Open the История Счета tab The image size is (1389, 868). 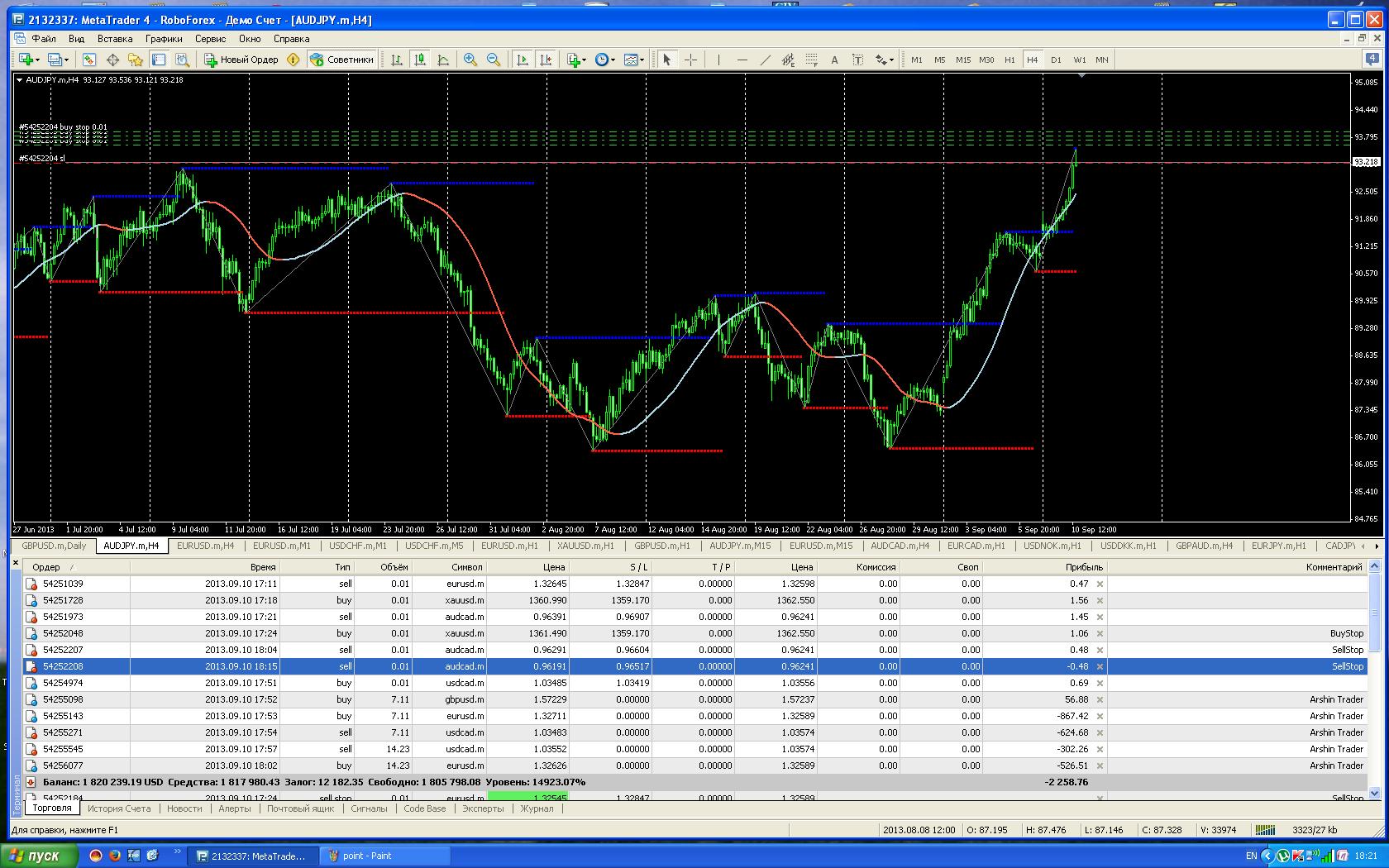(119, 808)
